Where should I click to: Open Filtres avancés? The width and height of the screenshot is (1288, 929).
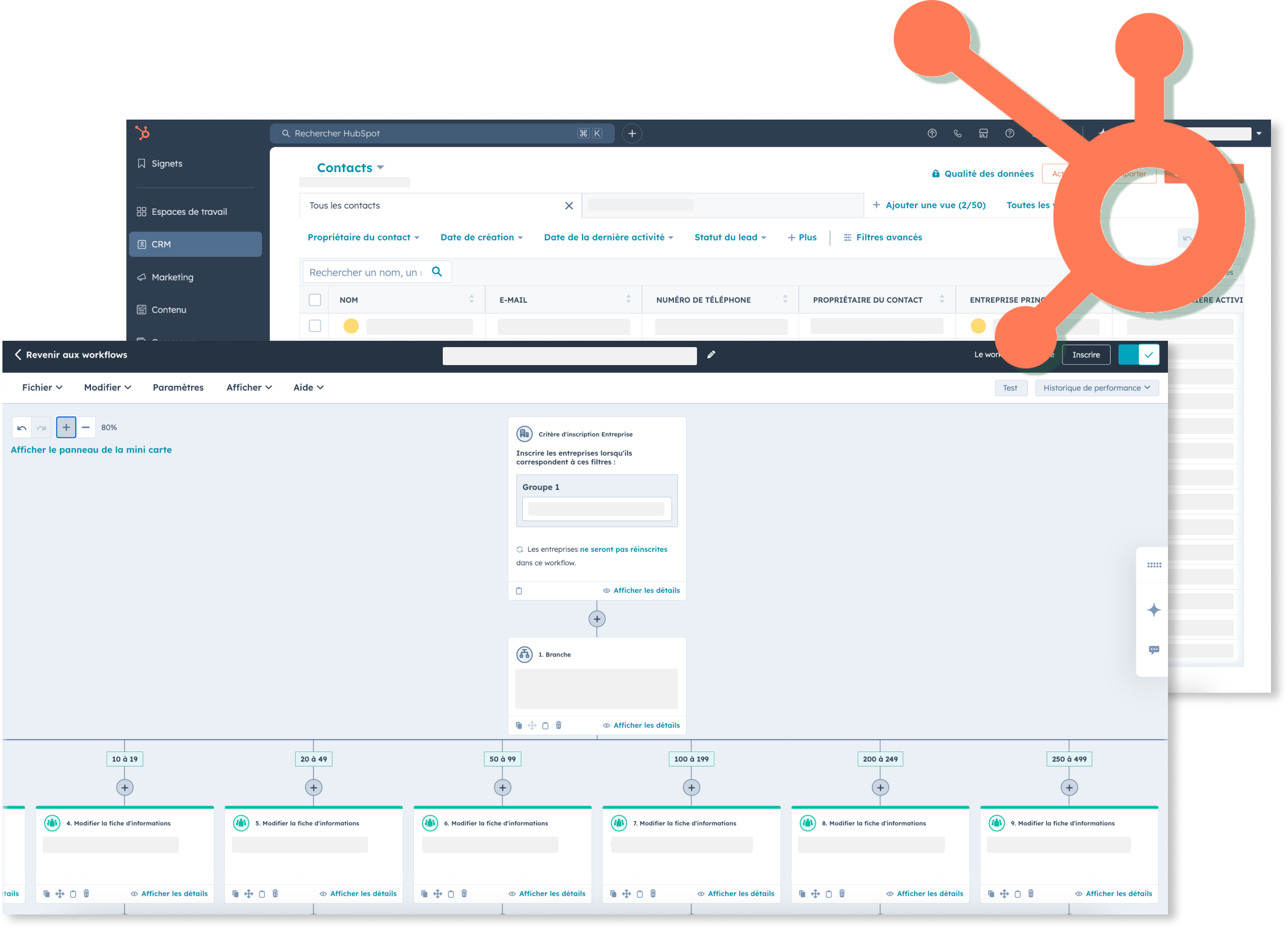[x=883, y=237]
